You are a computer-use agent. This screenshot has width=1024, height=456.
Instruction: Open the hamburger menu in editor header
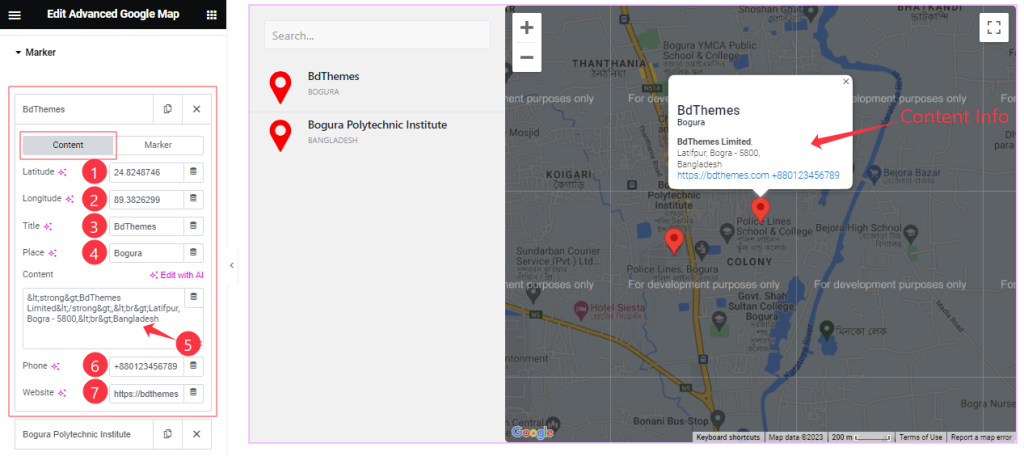pos(14,15)
